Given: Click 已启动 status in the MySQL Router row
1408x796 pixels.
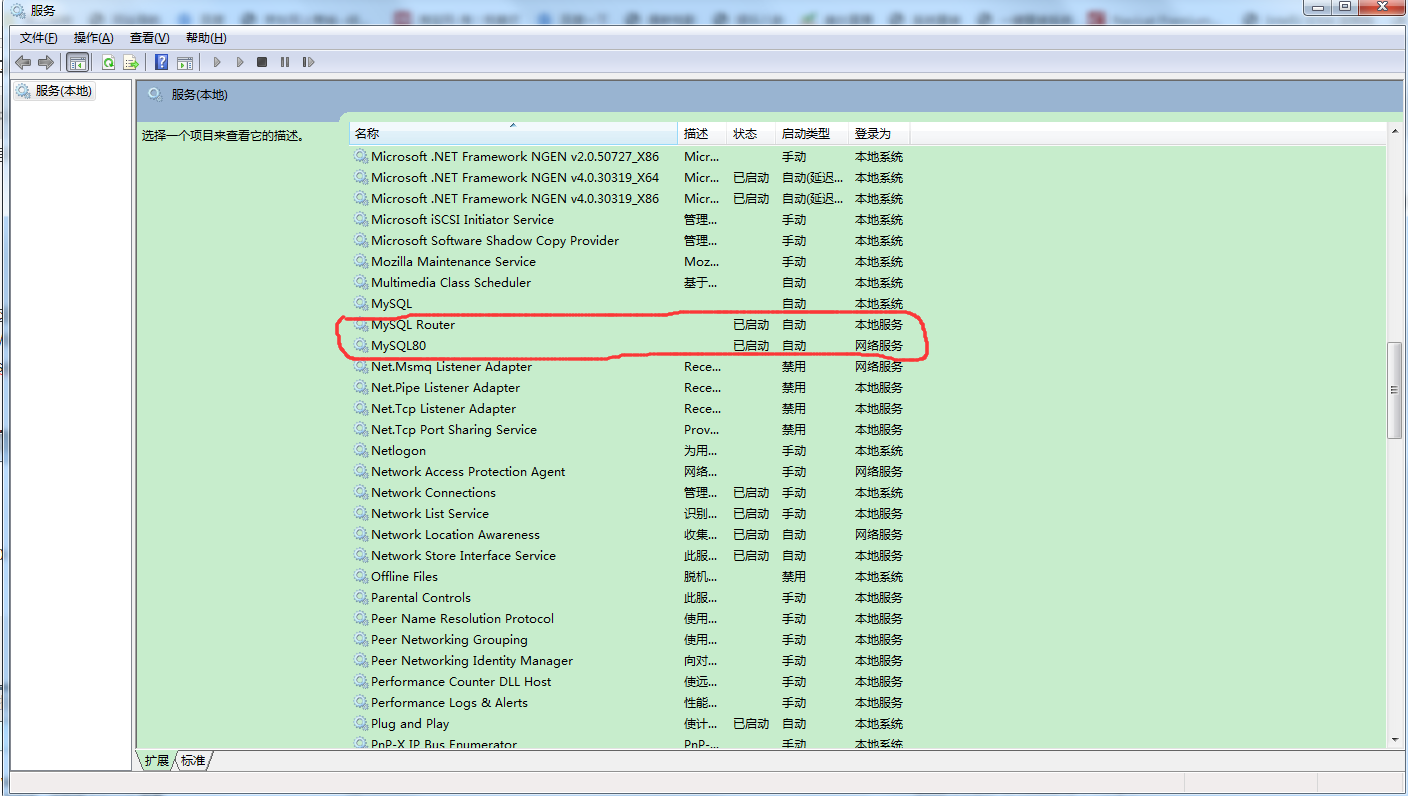Looking at the screenshot, I should 751,325.
